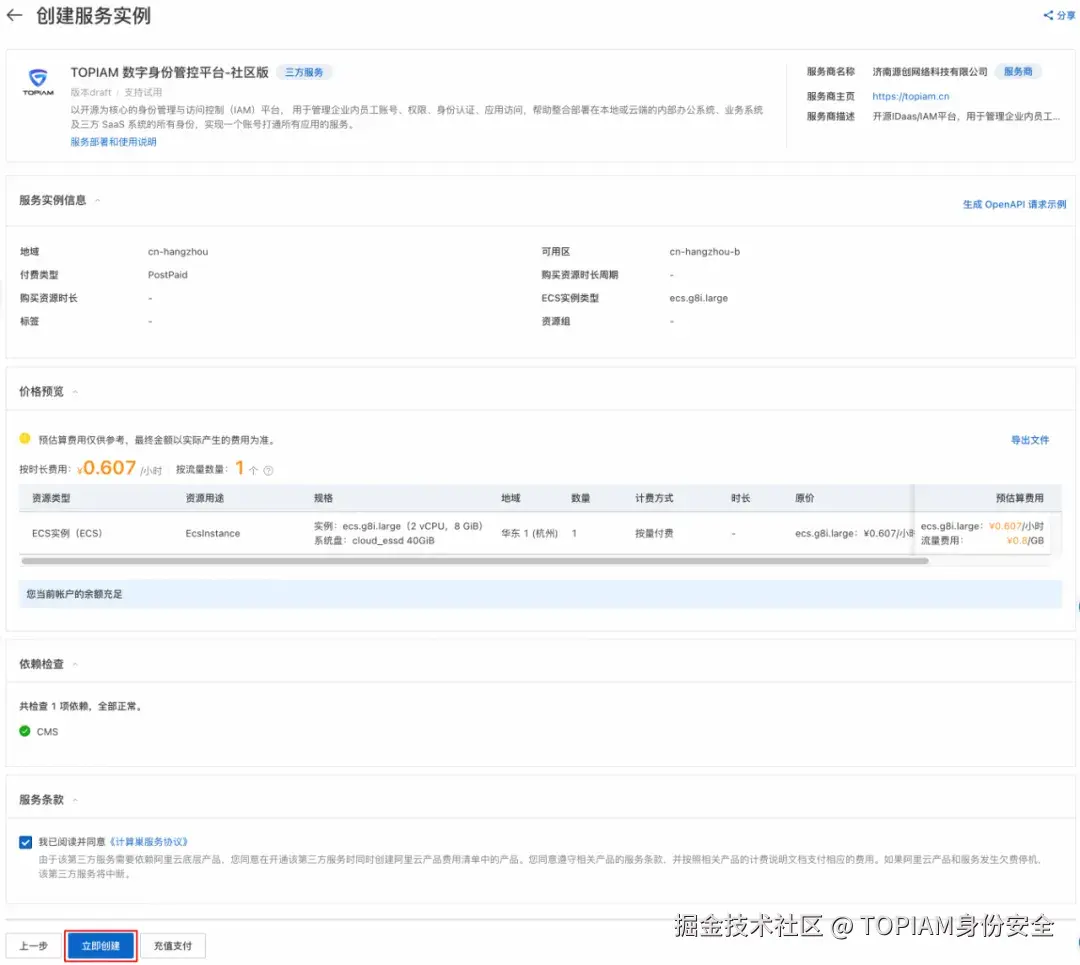The height and width of the screenshot is (965, 1080).
Task: Click the 立即创建 button
Action: pos(101,946)
